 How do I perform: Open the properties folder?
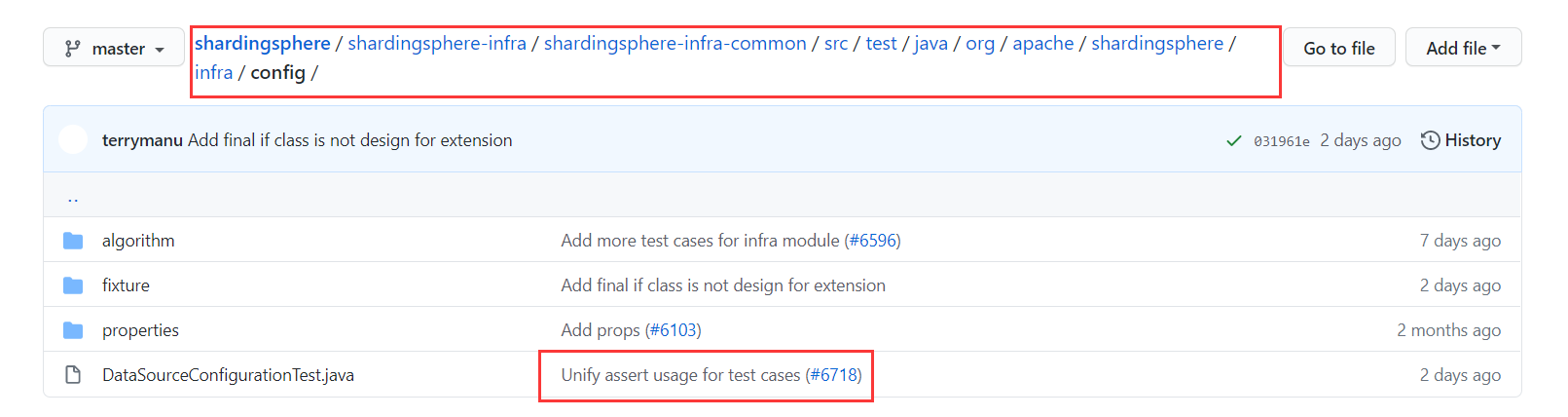[x=140, y=330]
